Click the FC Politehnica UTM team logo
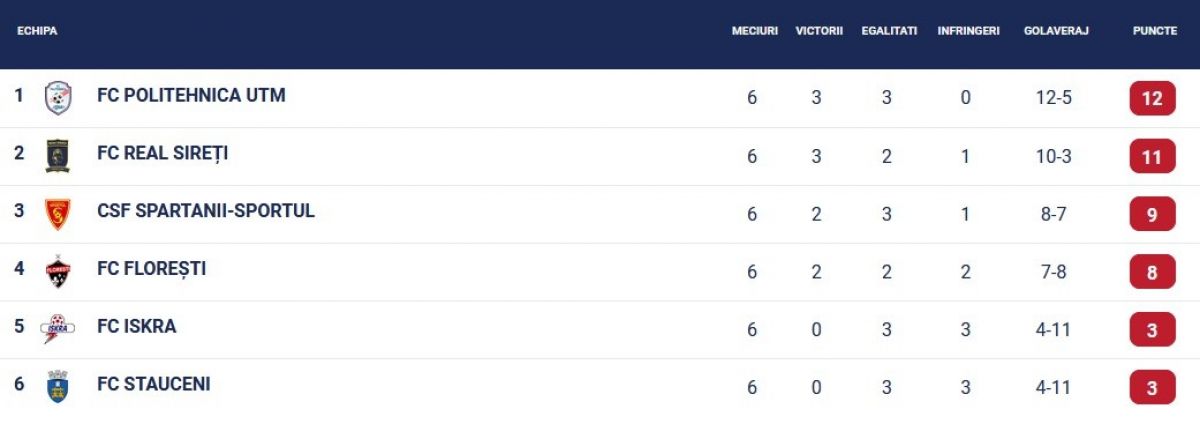This screenshot has width=1200, height=424. 58,98
